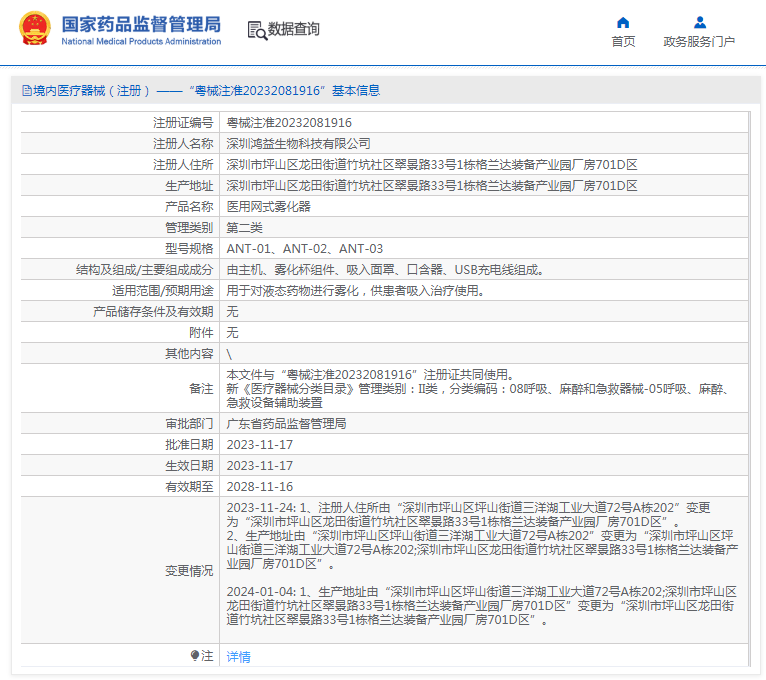Open the 数据查询 search icon

(257, 30)
